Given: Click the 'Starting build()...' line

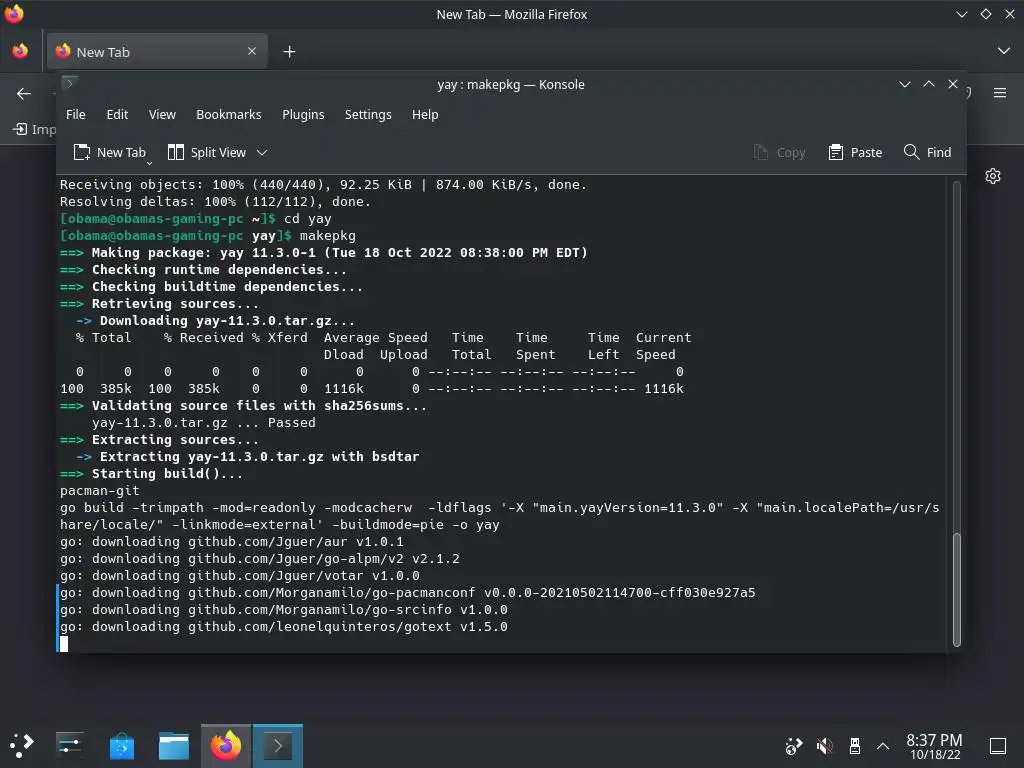Looking at the screenshot, I should pyautogui.click(x=152, y=473).
